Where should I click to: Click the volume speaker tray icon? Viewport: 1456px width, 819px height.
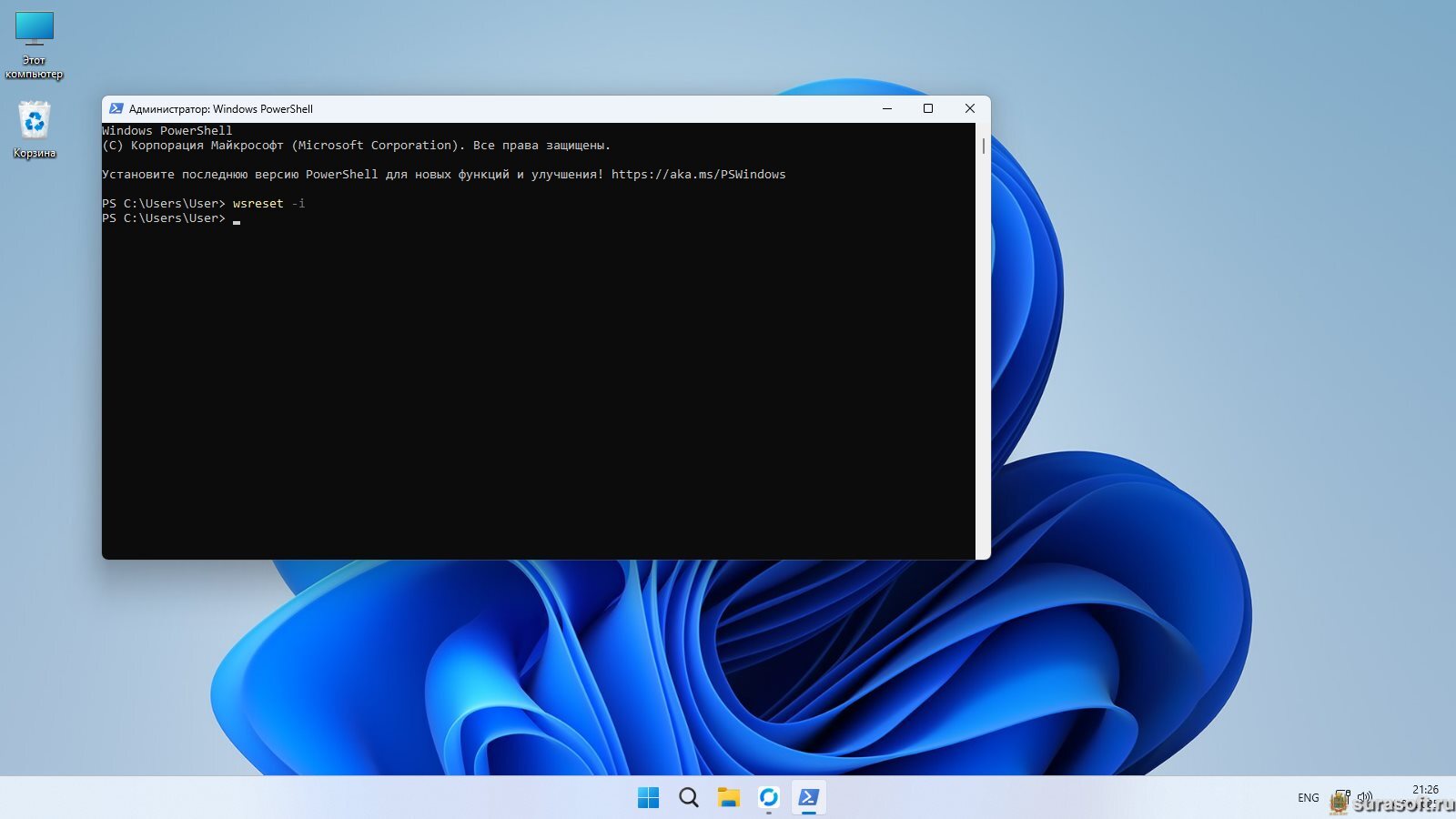coord(1364,797)
